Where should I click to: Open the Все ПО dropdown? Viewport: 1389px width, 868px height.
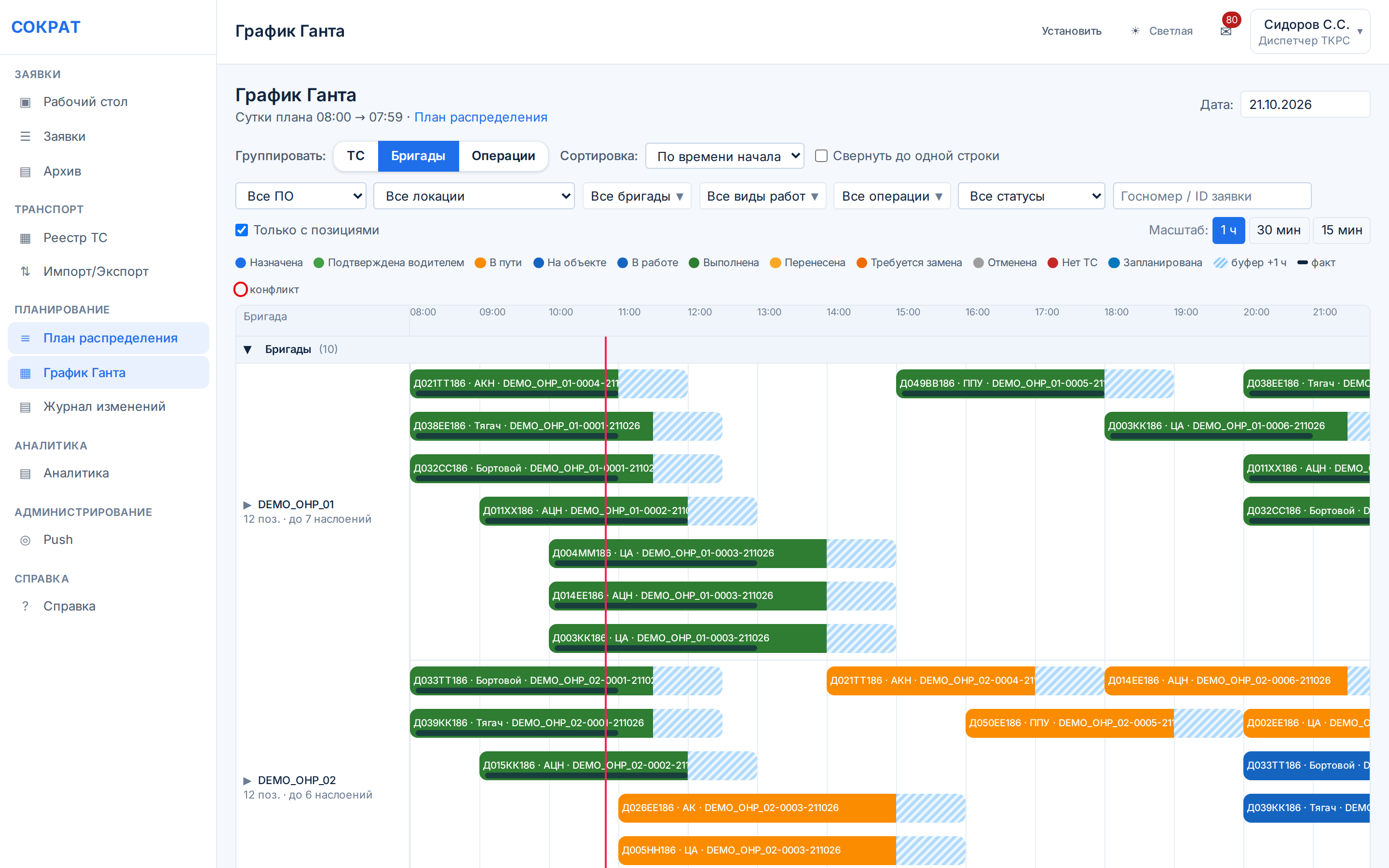click(x=301, y=196)
